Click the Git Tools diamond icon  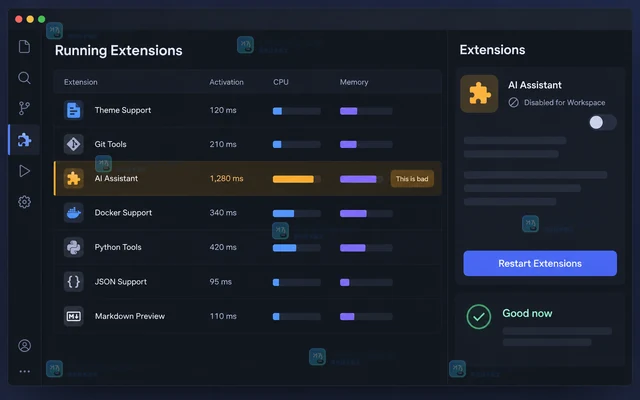click(73, 144)
